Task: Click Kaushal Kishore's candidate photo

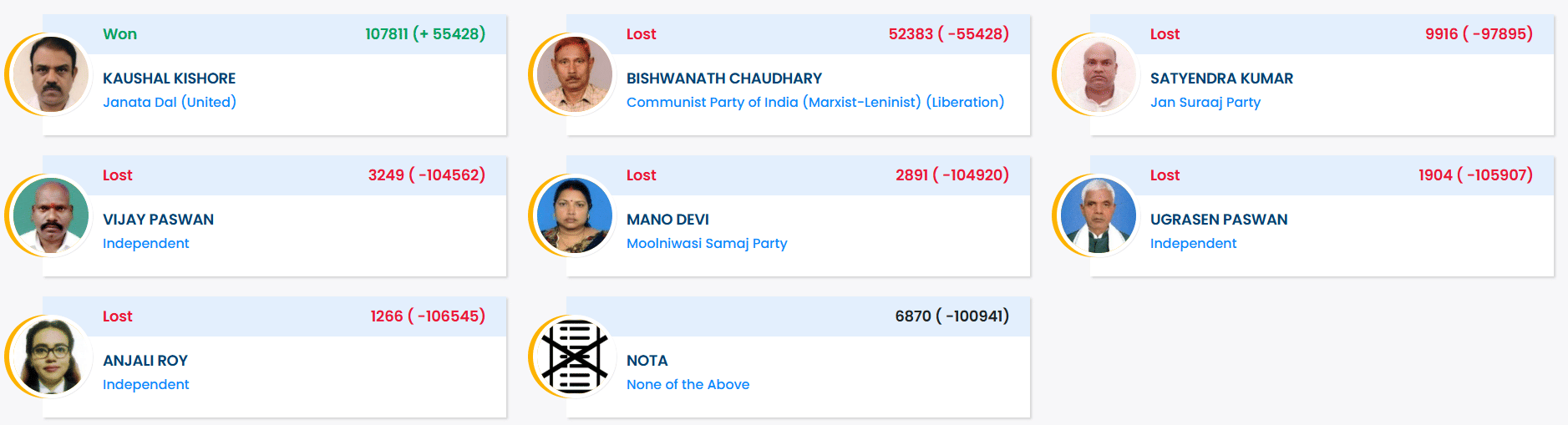Action: tap(52, 74)
